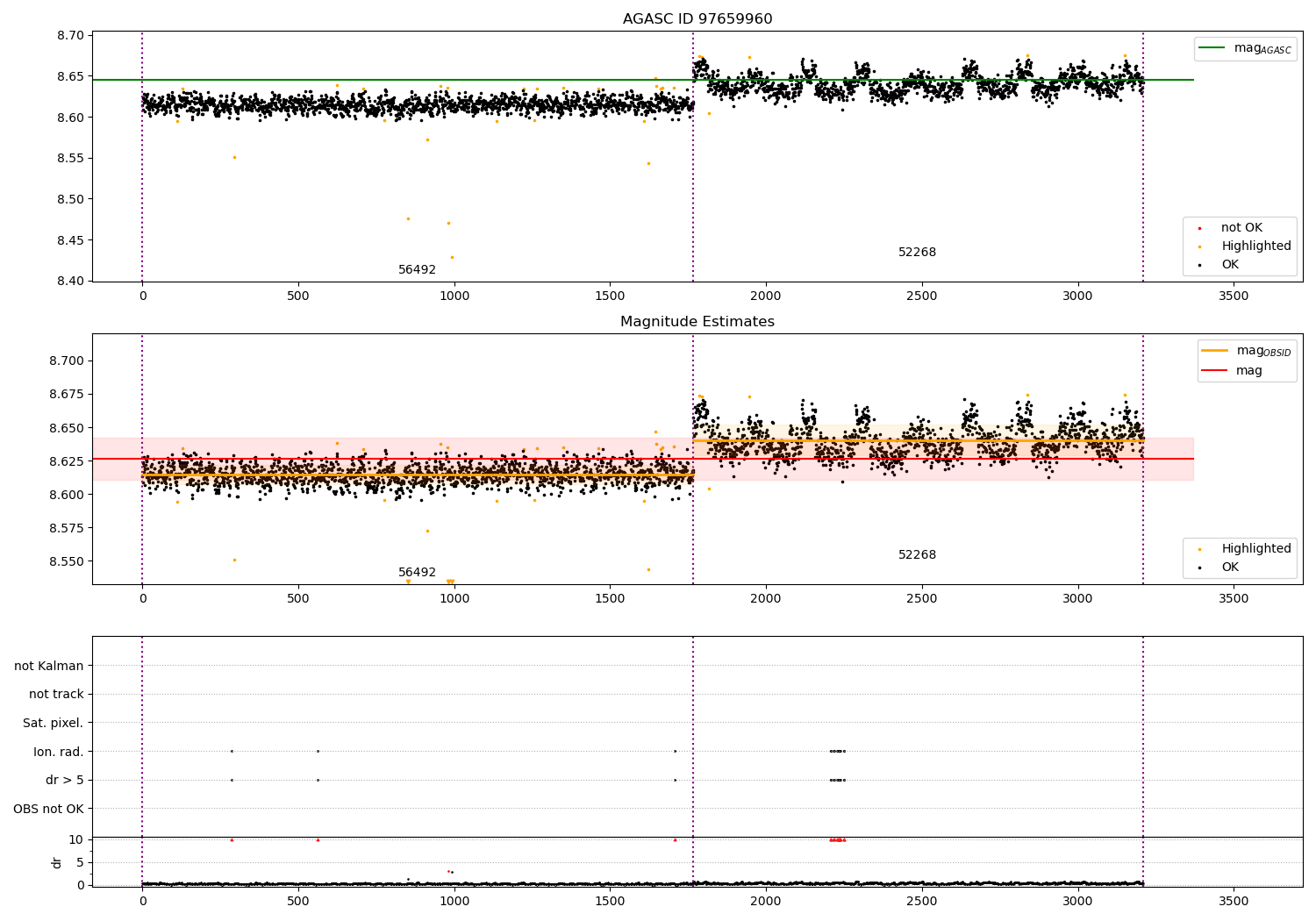This screenshot has width=1316, height=921.
Task: Click the 56492 label in the Magnitude Estimates plot
Action: coord(417,573)
